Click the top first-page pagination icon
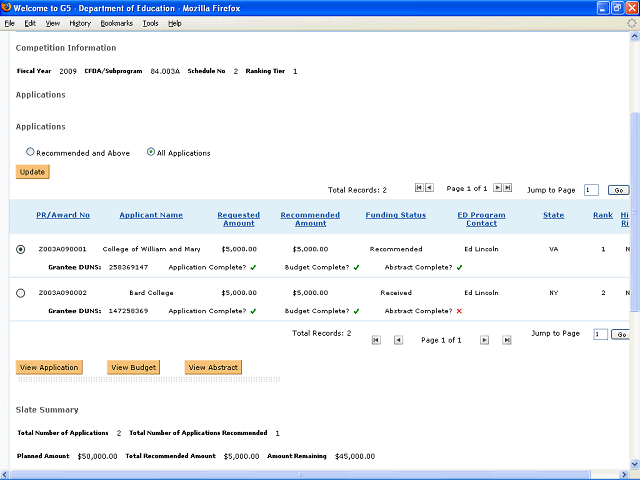Screen dimensions: 640x480 tap(418, 188)
